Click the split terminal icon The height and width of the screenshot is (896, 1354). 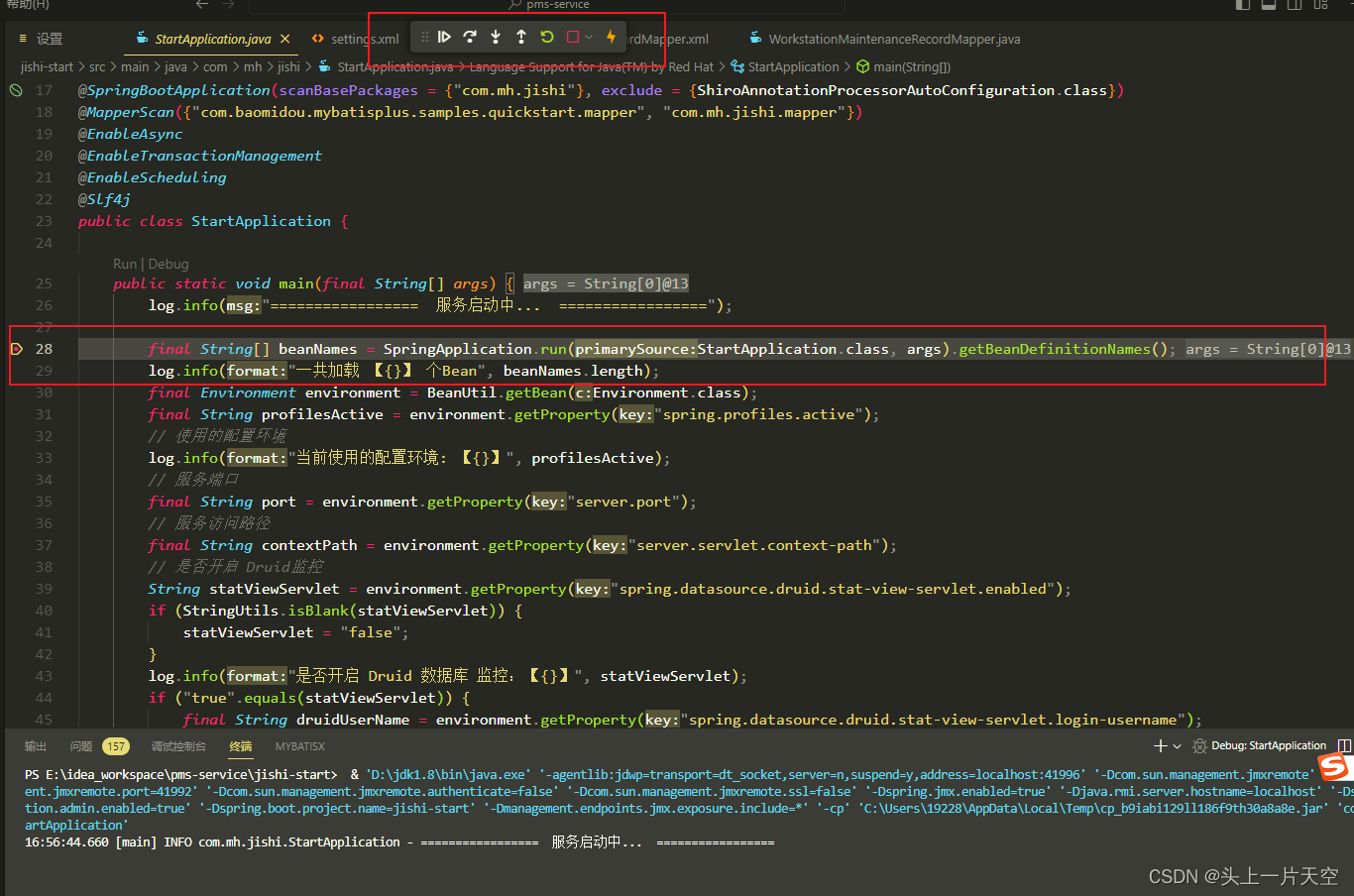click(1344, 745)
